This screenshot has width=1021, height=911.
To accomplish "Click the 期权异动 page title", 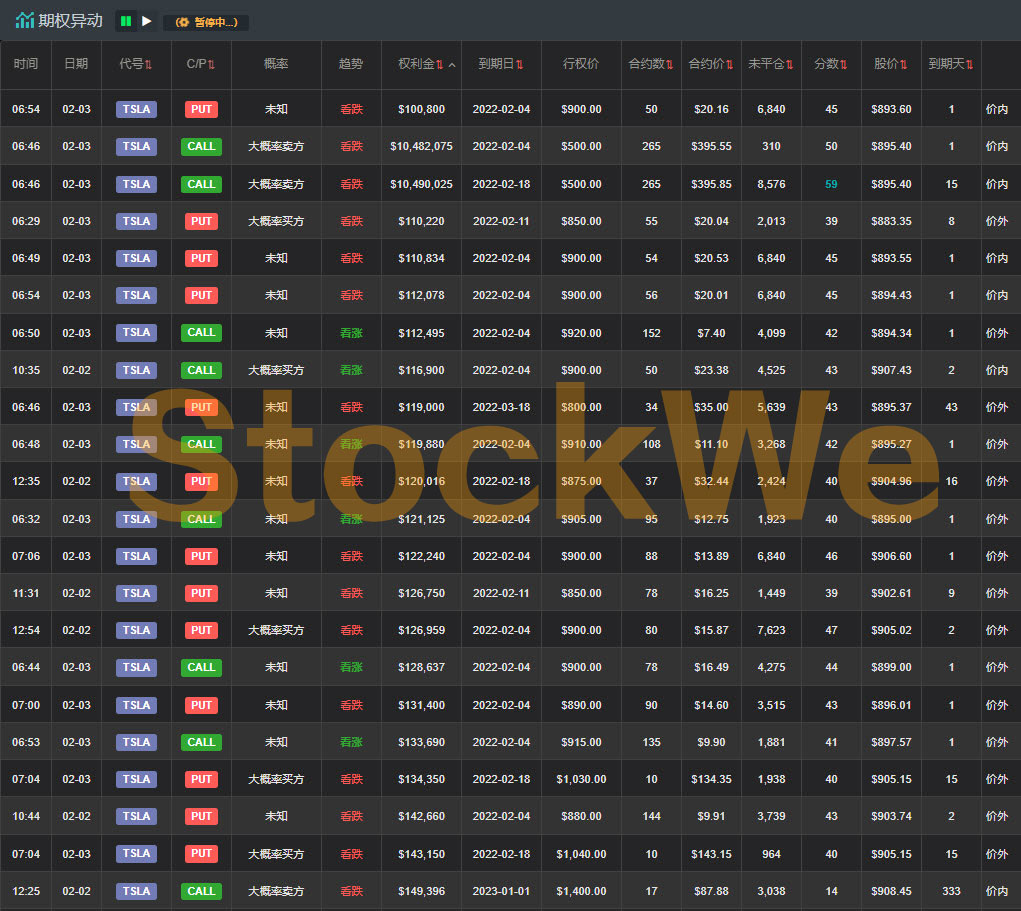I will 70,21.
